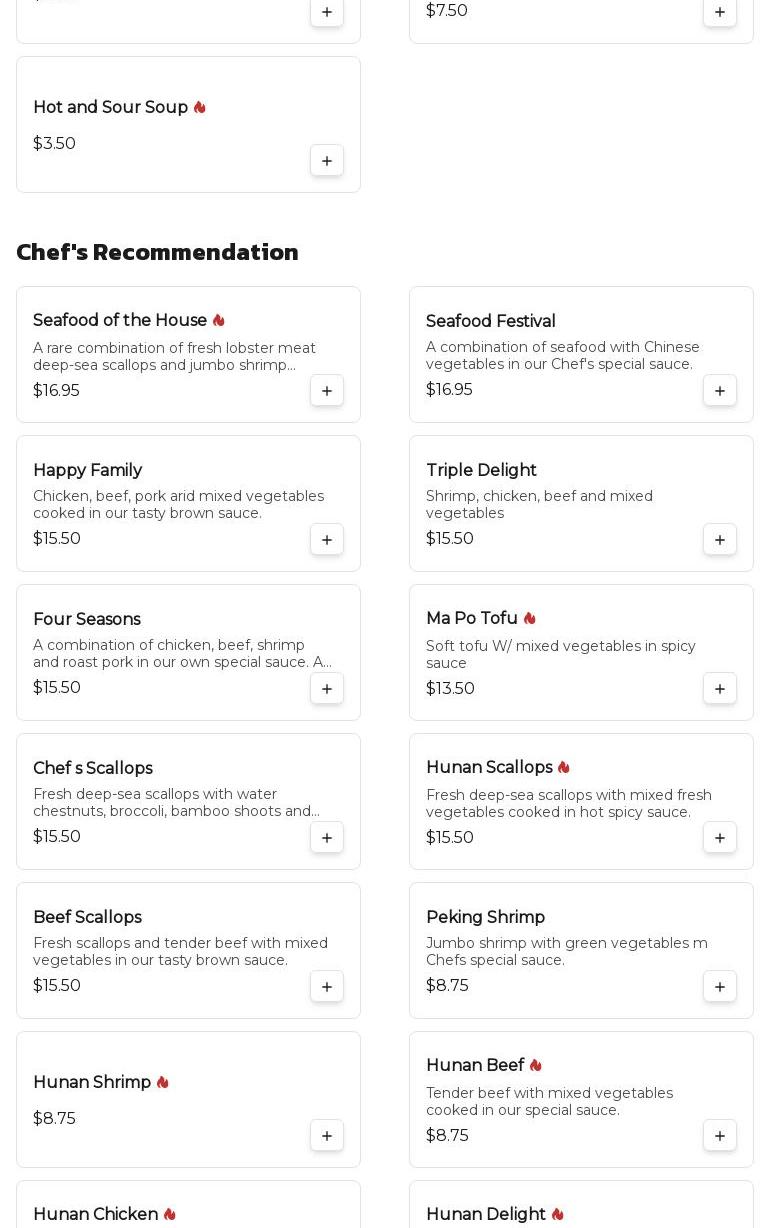Select Ma Po Tofu dish name
770x1228 pixels.
(471, 618)
